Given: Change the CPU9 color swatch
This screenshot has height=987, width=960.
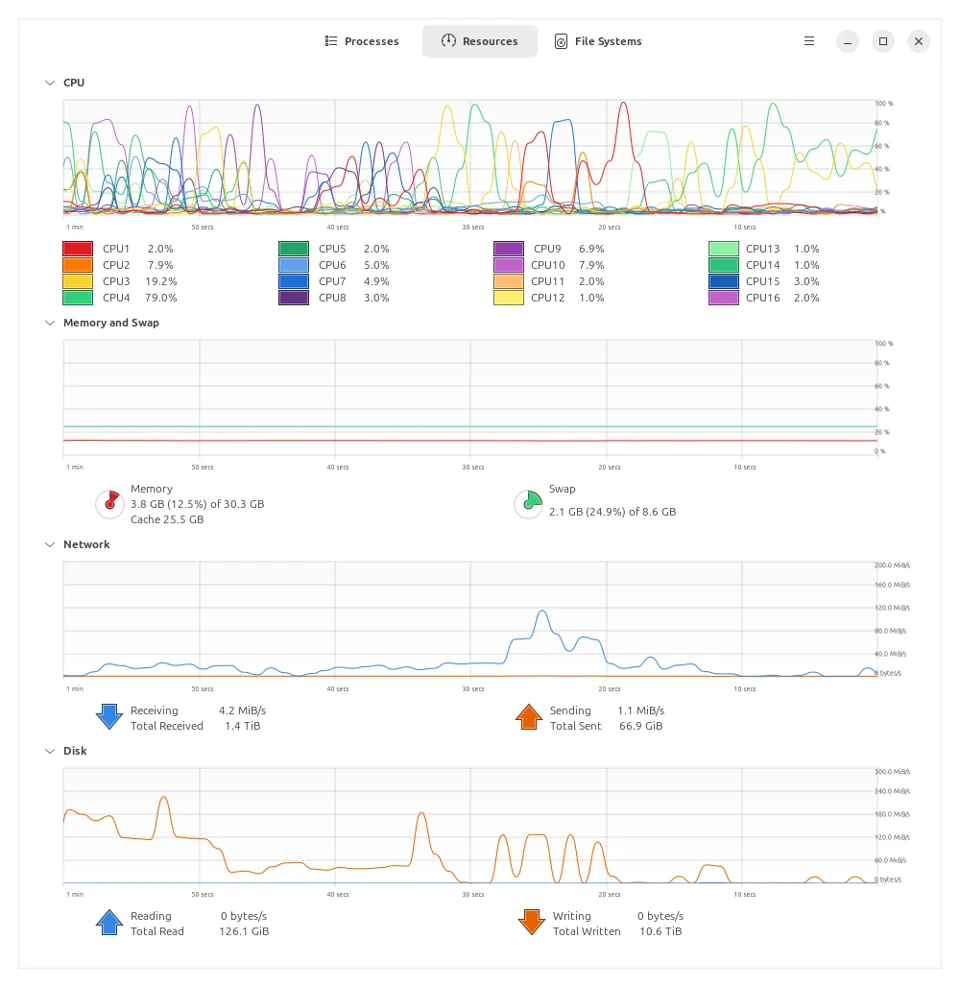Looking at the screenshot, I should [509, 249].
